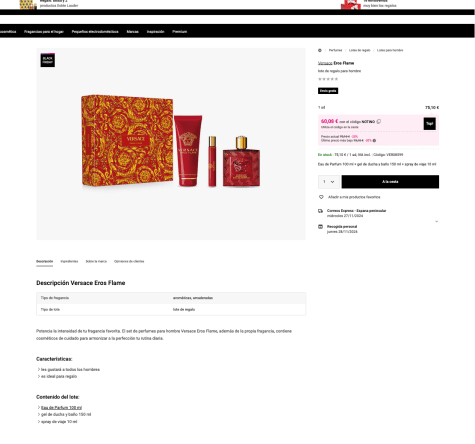Click the delivery truck icon

click(x=320, y=211)
